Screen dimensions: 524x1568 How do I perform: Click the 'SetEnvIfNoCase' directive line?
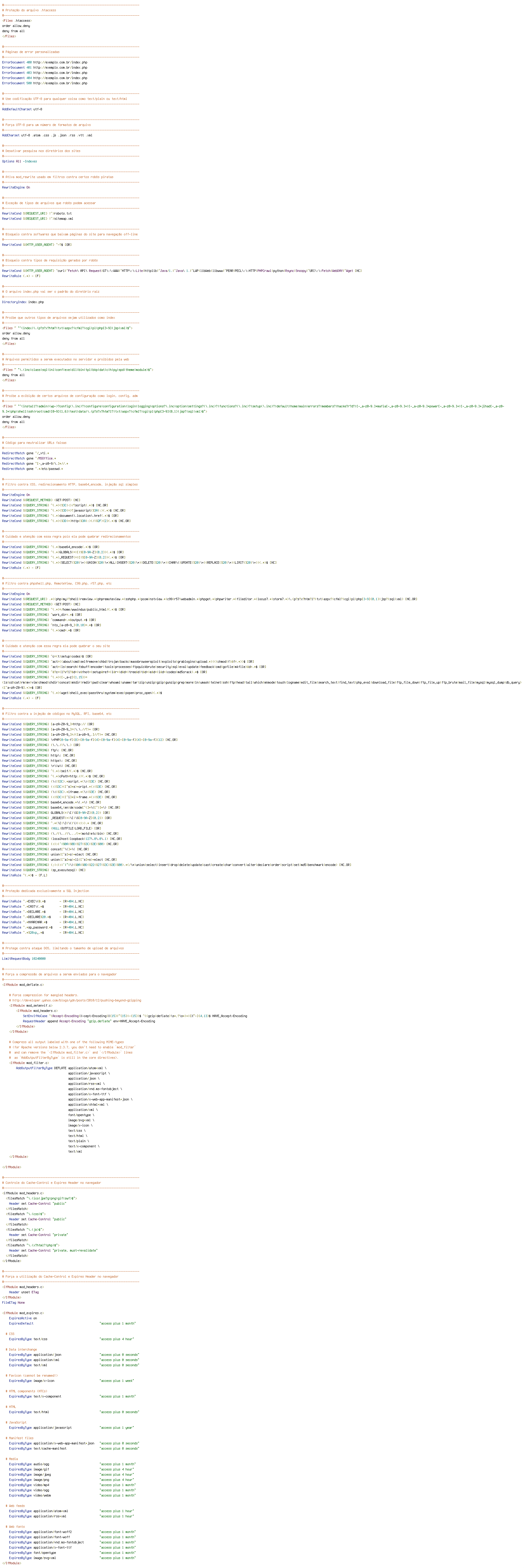135,1016
